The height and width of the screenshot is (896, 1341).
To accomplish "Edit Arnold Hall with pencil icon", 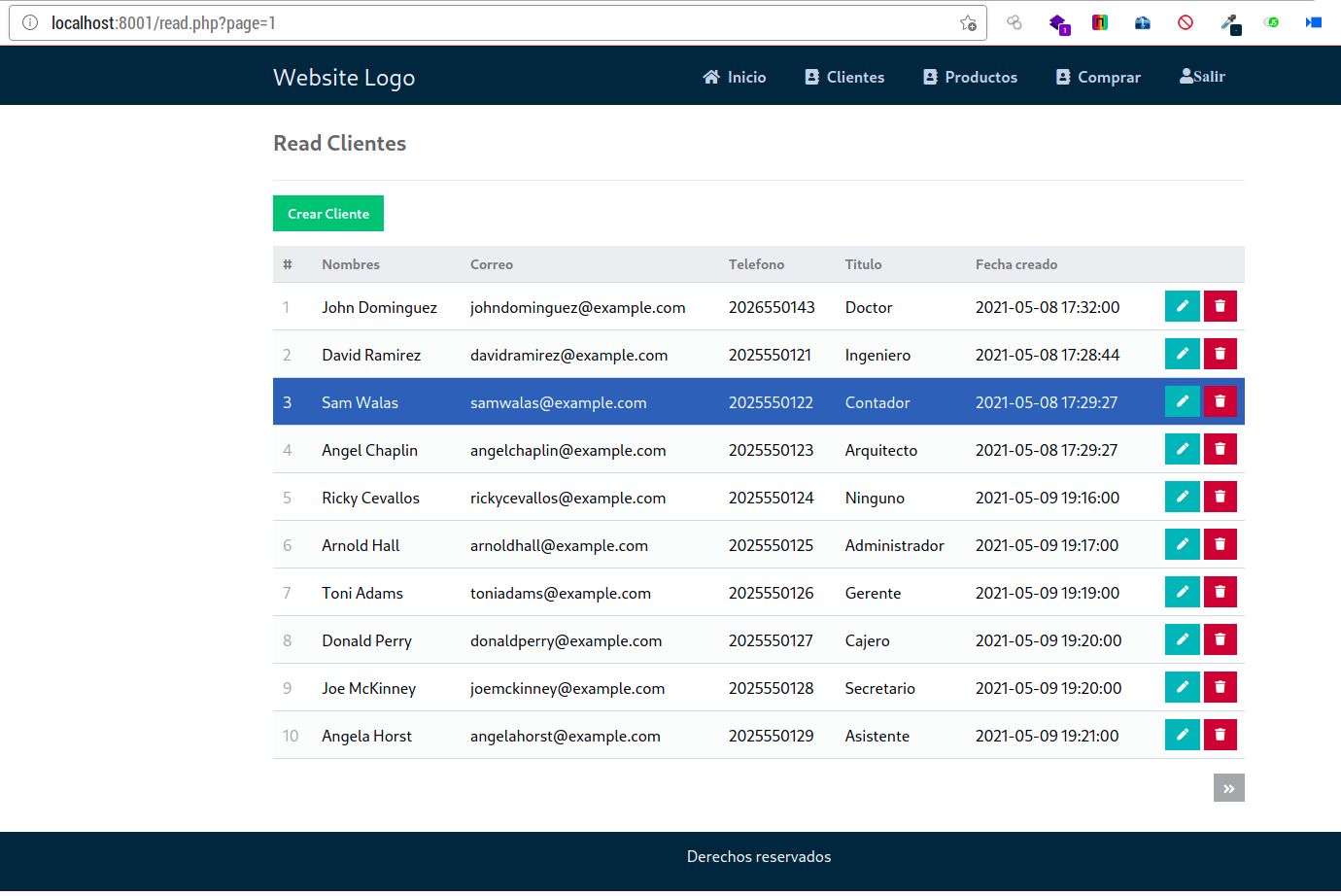I will (1182, 544).
